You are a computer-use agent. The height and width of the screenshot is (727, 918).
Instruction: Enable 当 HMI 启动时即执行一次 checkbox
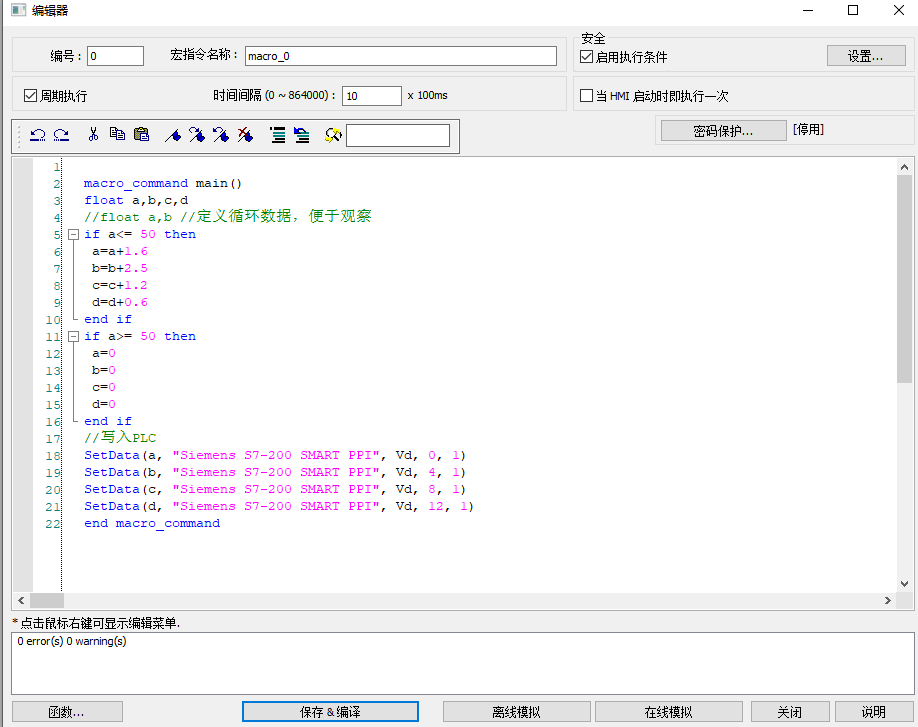click(x=587, y=96)
